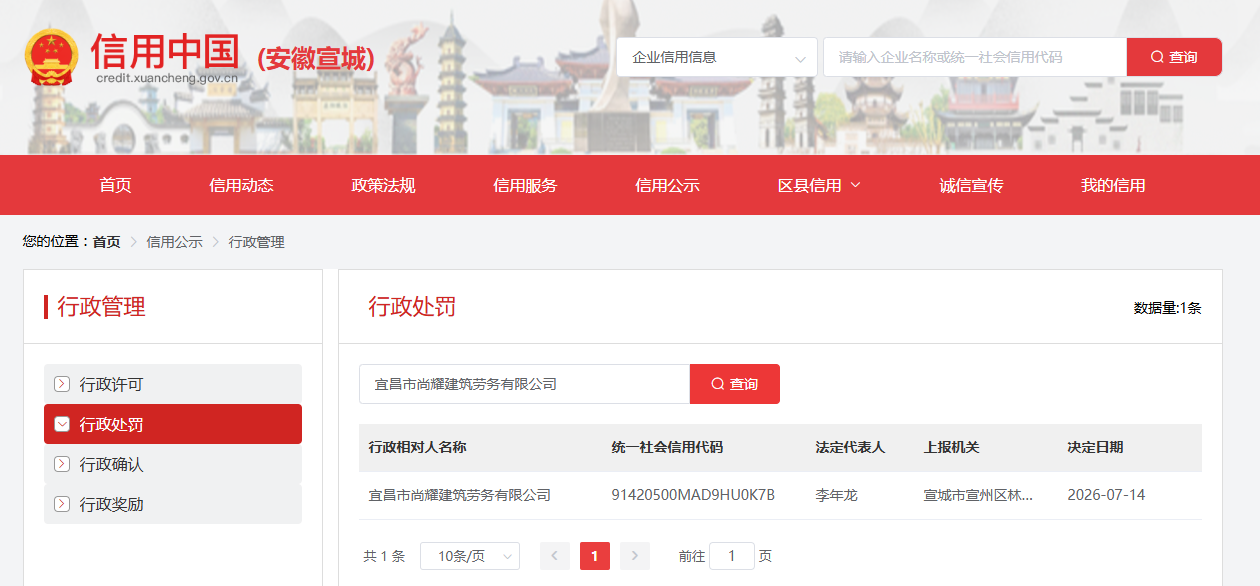This screenshot has height=586, width=1260.
Task: Open the 10条/页 page size dropdown
Action: coord(470,556)
